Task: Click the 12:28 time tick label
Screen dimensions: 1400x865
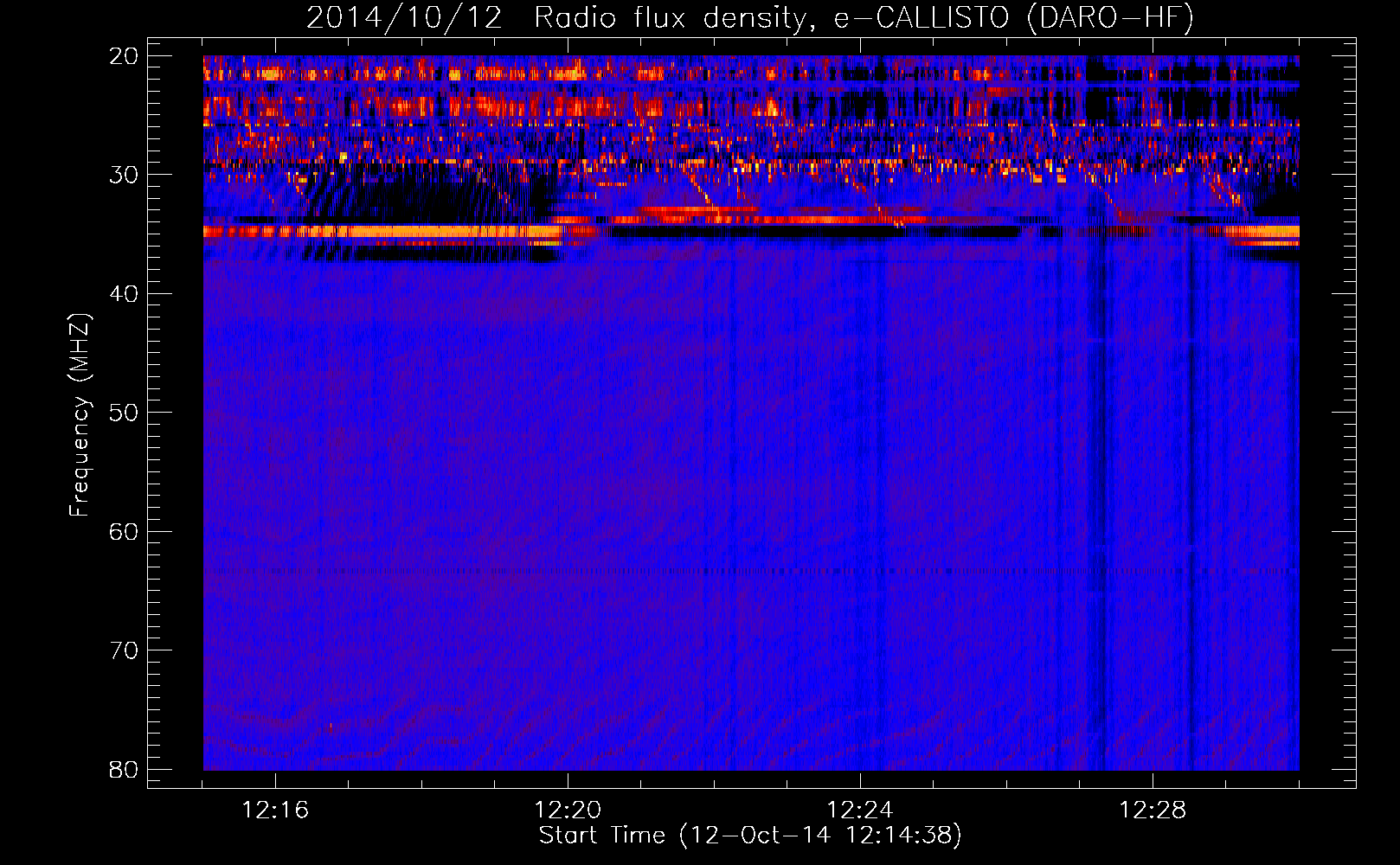Action: click(x=1153, y=811)
